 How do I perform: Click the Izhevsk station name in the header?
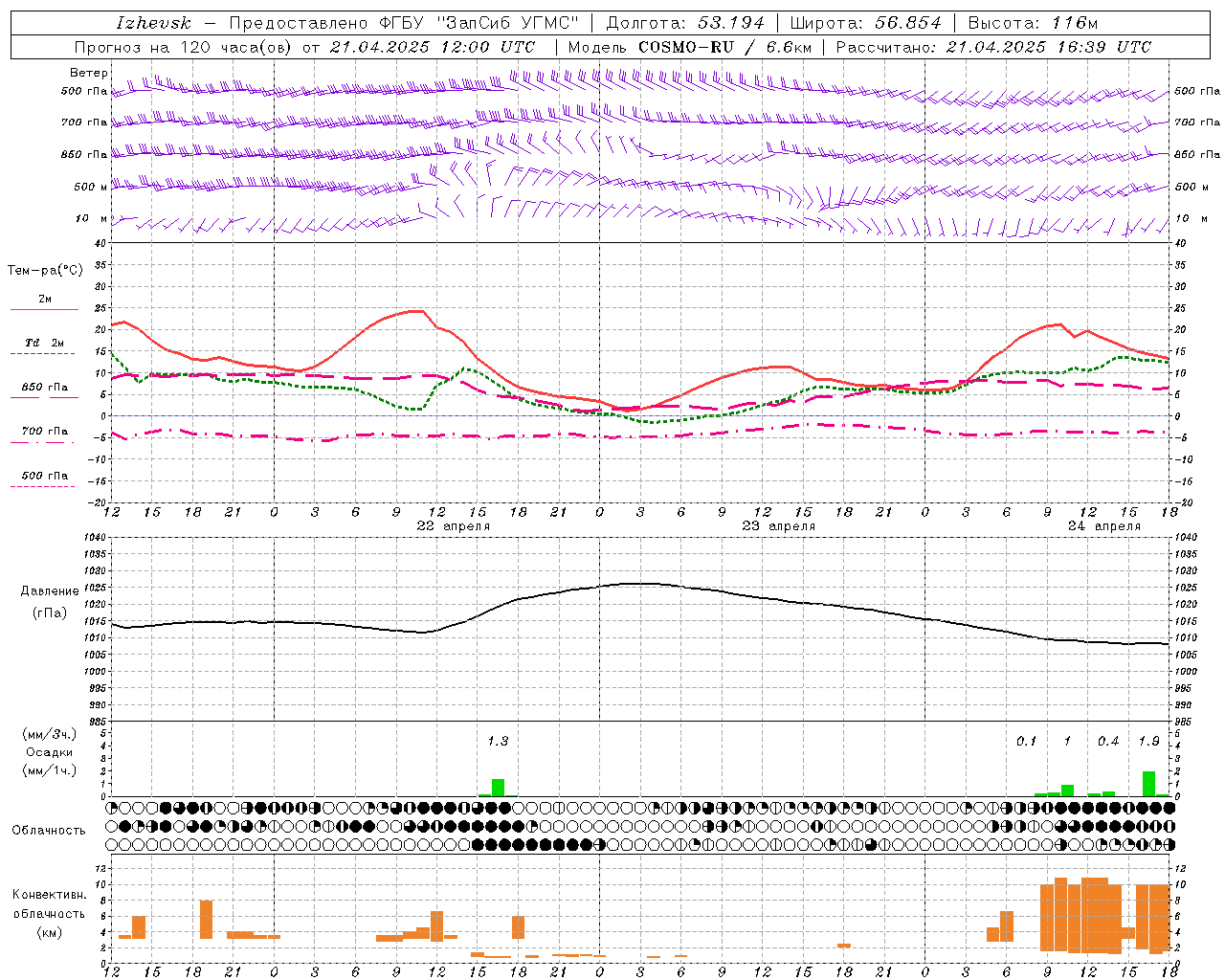[153, 23]
